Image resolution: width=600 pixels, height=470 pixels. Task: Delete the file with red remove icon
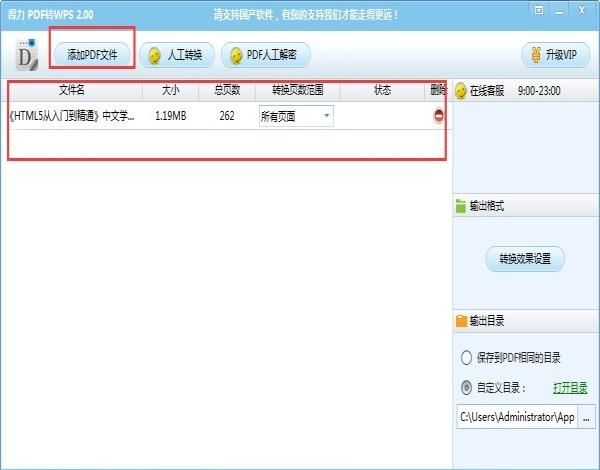tap(439, 116)
